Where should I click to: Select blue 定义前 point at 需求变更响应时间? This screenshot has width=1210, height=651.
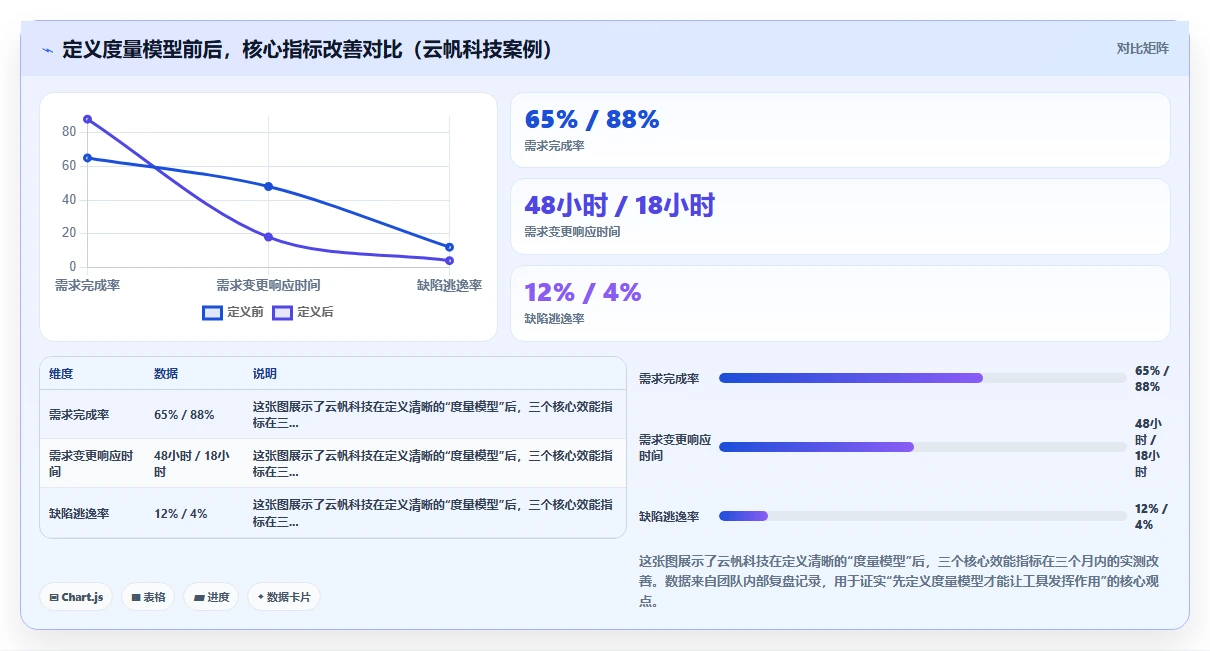[269, 186]
